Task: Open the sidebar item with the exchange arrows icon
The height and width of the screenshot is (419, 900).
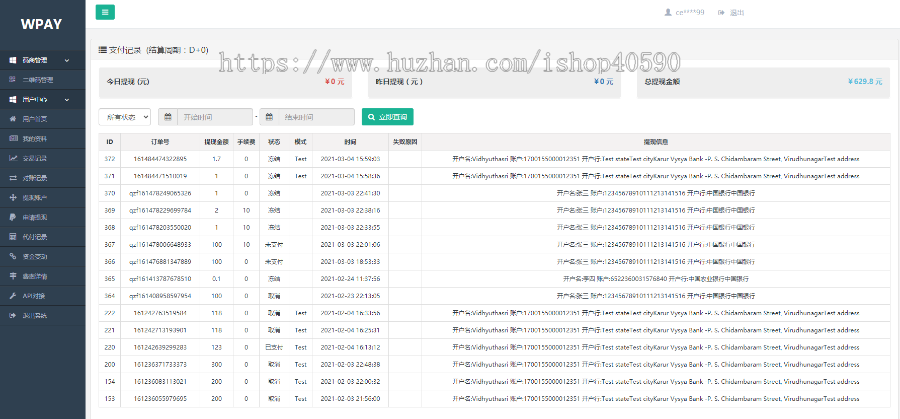Action: tap(12, 177)
